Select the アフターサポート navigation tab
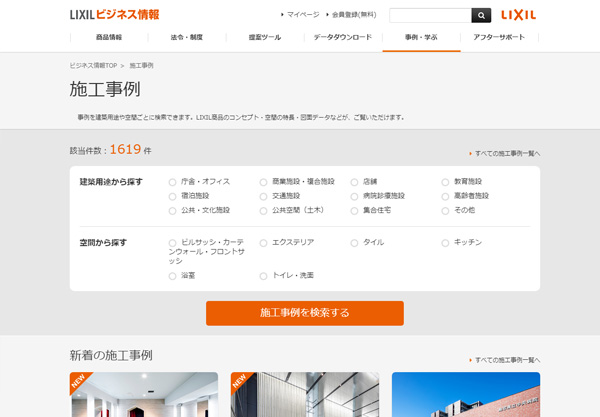Image resolution: width=600 pixels, height=417 pixels. point(498,37)
